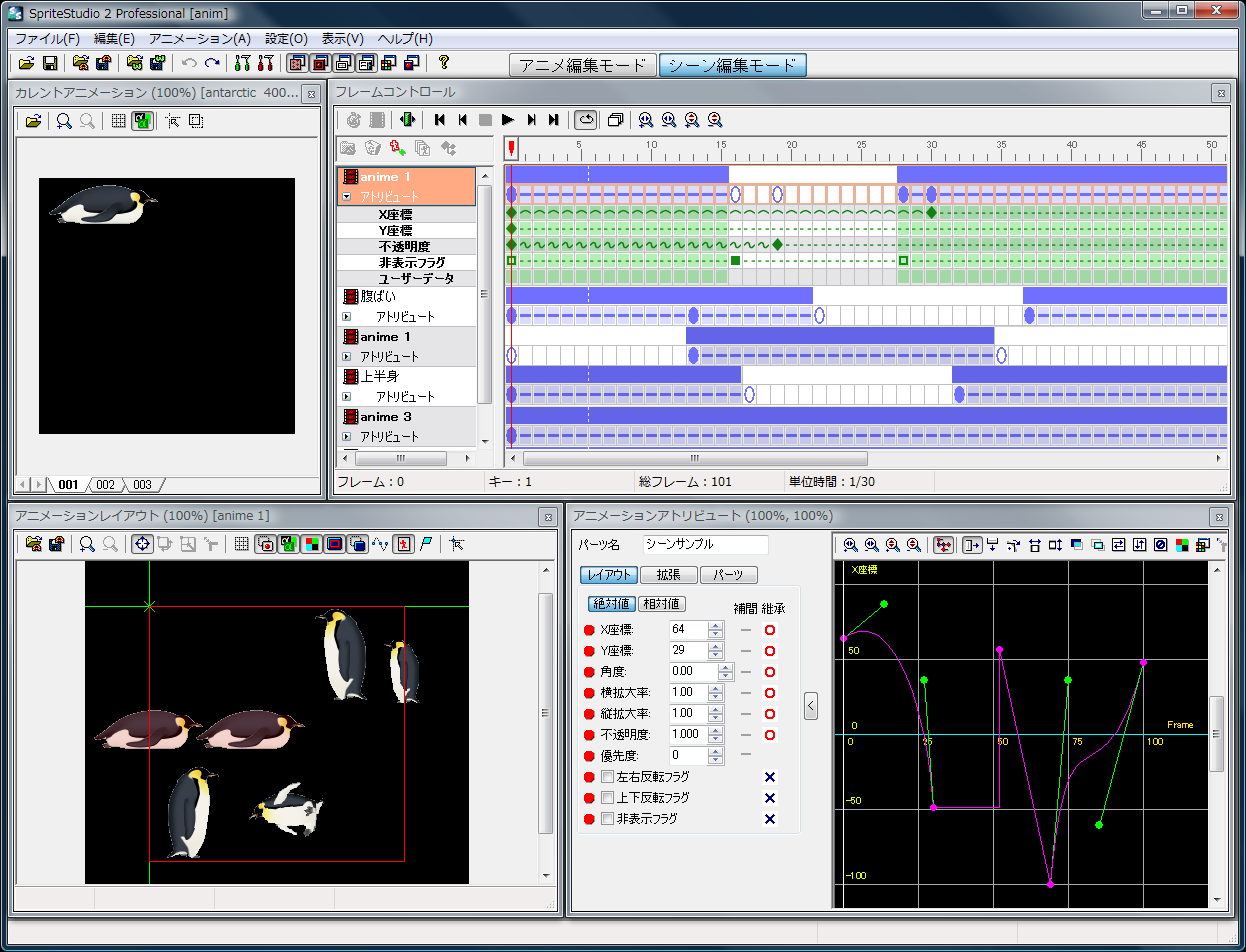Click the red frame marker on timeline ruler

[x=511, y=148]
